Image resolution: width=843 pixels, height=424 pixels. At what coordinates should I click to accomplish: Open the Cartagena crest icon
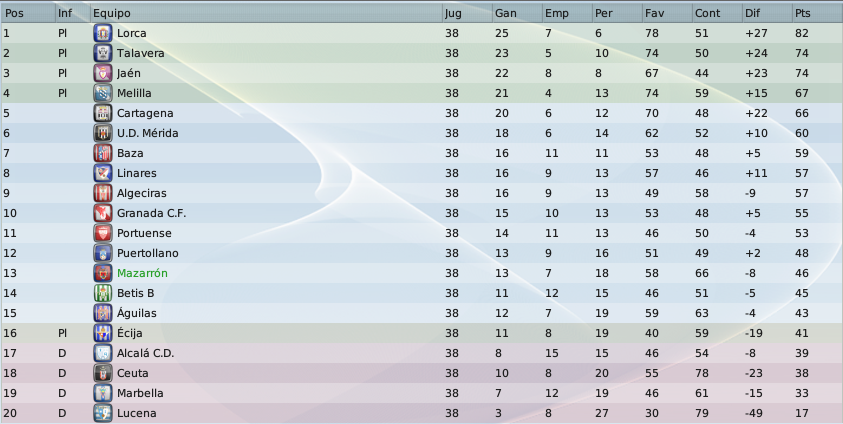[103, 113]
